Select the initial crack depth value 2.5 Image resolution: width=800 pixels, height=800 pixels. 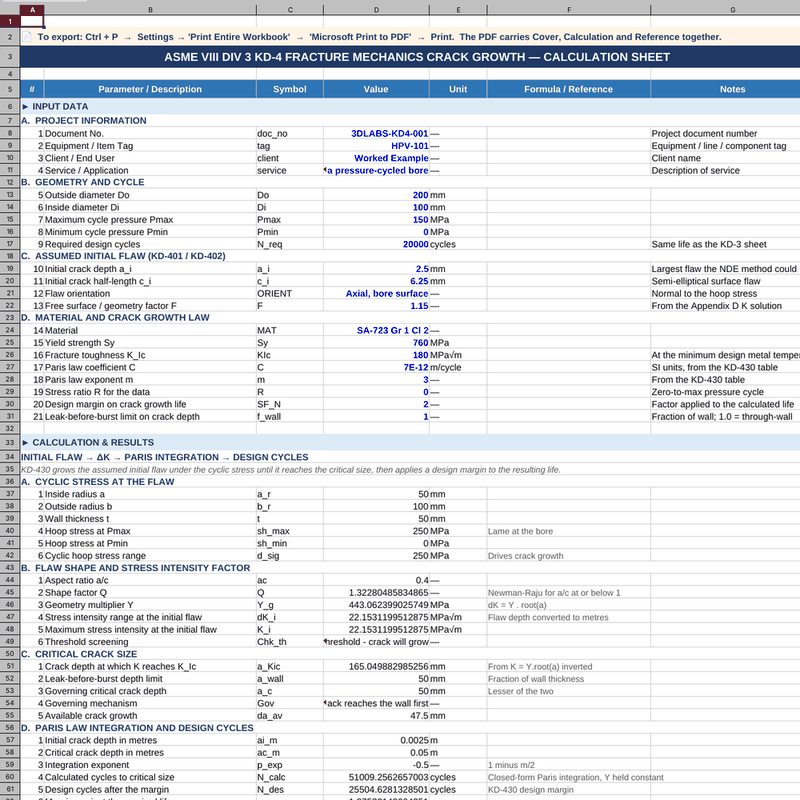376,268
